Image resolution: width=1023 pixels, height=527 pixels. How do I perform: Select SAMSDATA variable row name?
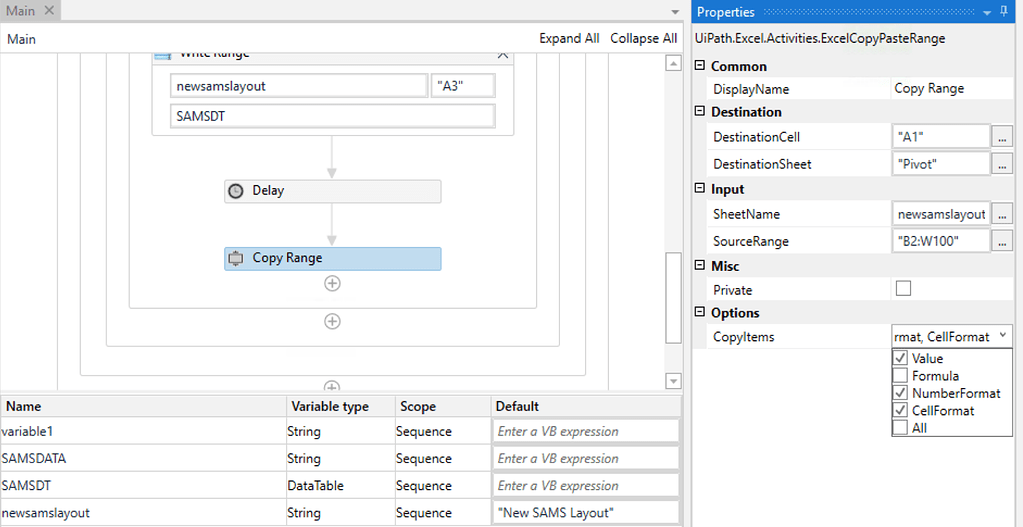[x=34, y=459]
